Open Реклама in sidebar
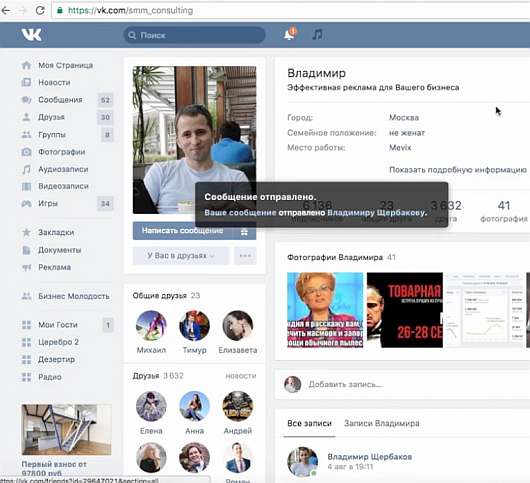The image size is (530, 483). tap(55, 267)
